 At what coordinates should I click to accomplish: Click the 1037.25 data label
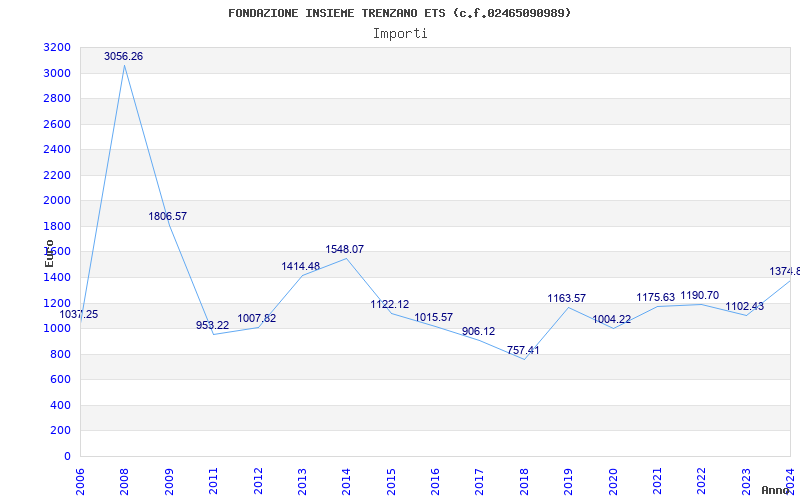tap(79, 315)
